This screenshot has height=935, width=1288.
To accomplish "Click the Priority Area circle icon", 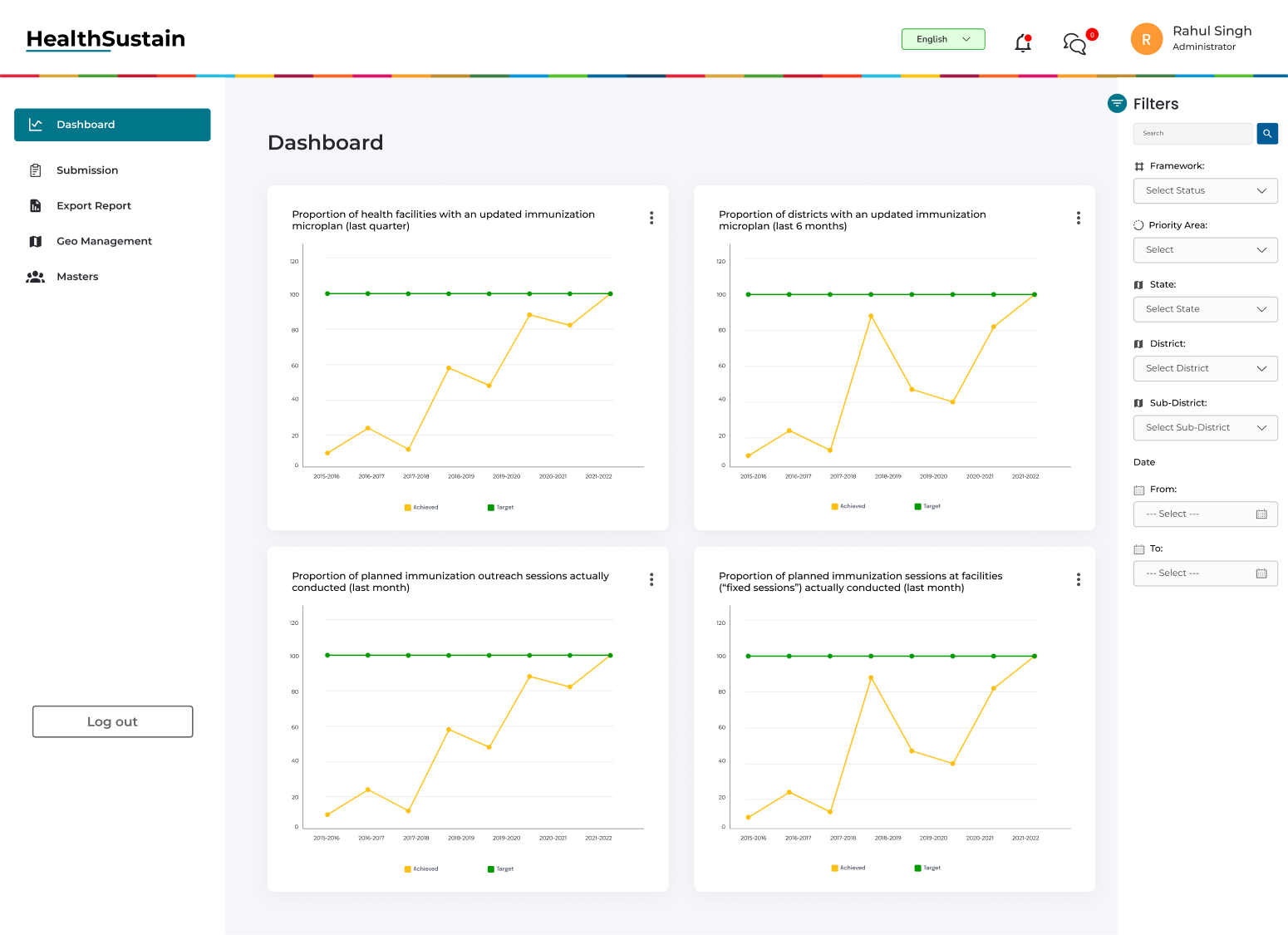I will point(1138,225).
